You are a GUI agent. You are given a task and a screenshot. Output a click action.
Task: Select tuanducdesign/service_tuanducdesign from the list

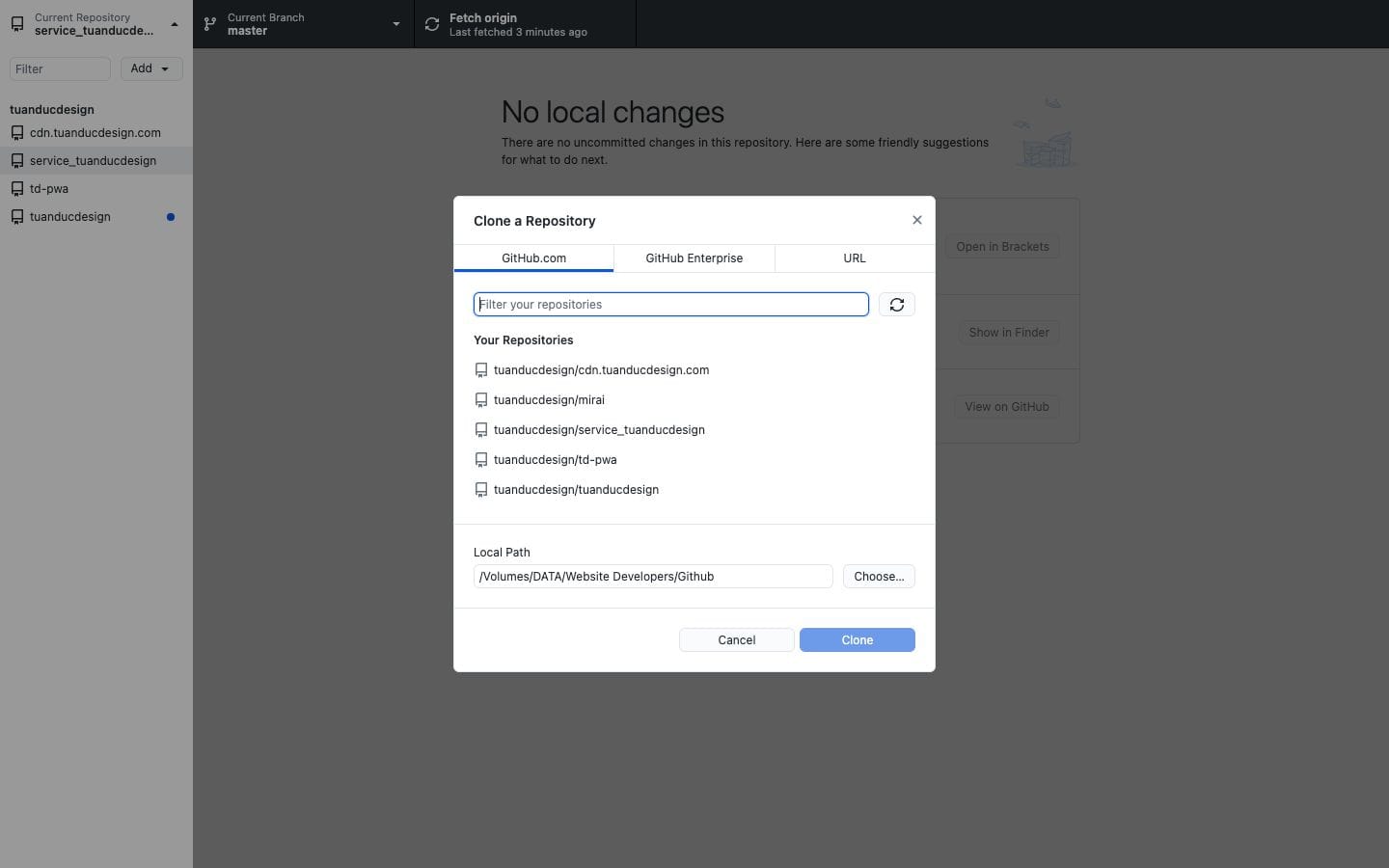coord(599,429)
